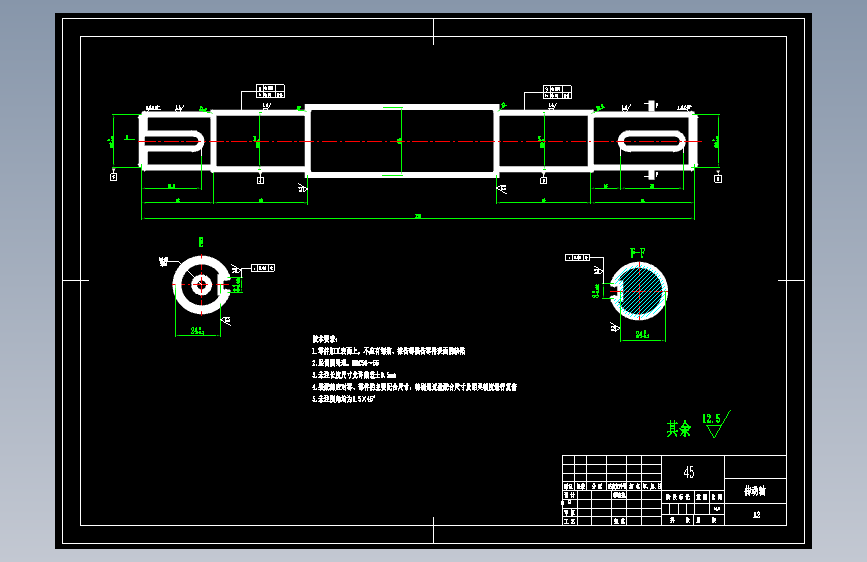This screenshot has height=562, width=867.
Task: Click the tolerance frame above right shaft journal
Action: [557, 92]
